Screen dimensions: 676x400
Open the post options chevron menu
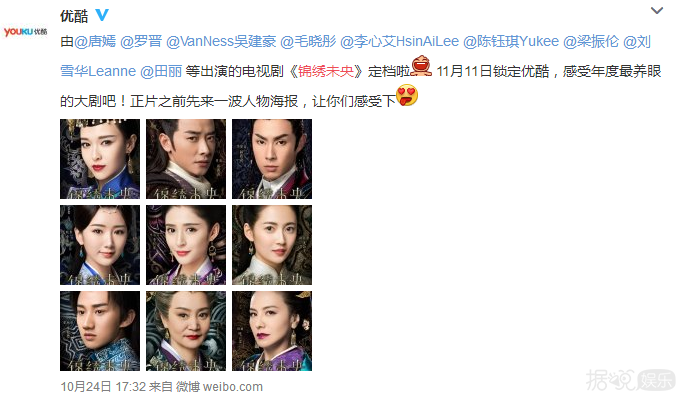pos(657,10)
